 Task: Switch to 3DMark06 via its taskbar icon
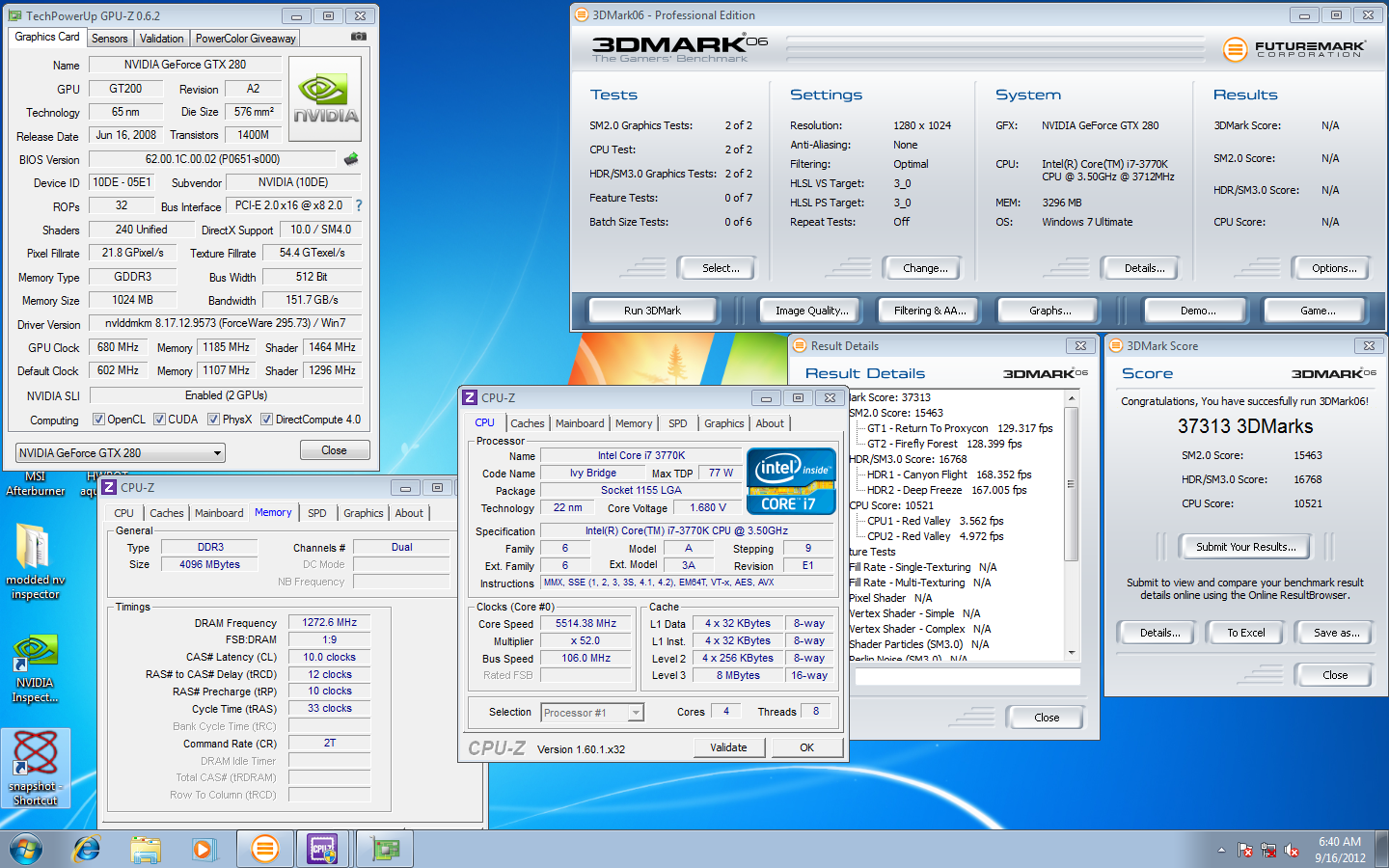point(264,849)
